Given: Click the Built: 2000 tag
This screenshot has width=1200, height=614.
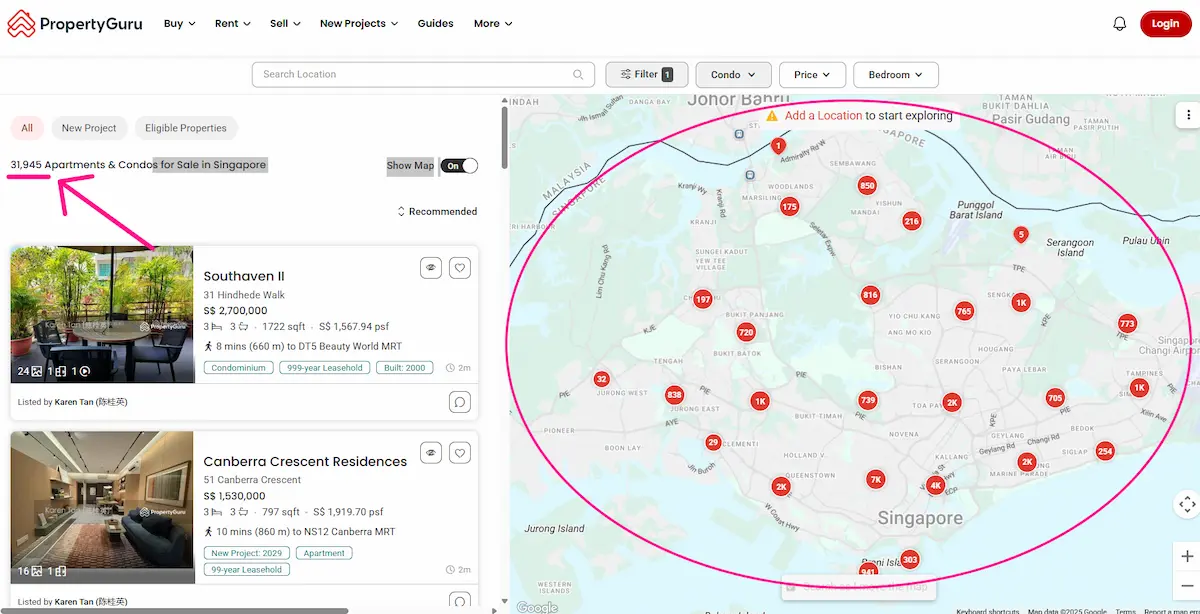Looking at the screenshot, I should coord(402,368).
